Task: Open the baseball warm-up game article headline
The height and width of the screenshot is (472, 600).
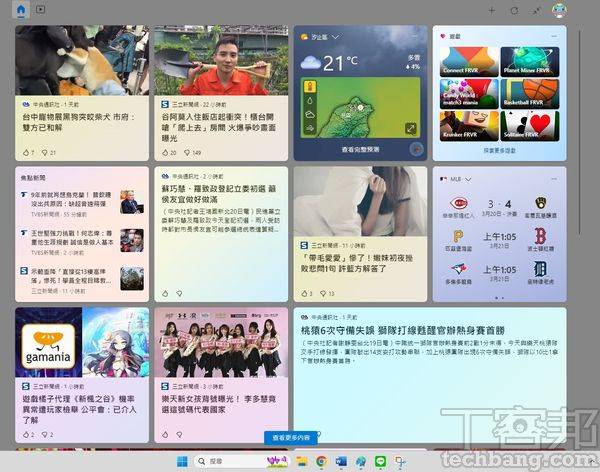Action: [403, 330]
